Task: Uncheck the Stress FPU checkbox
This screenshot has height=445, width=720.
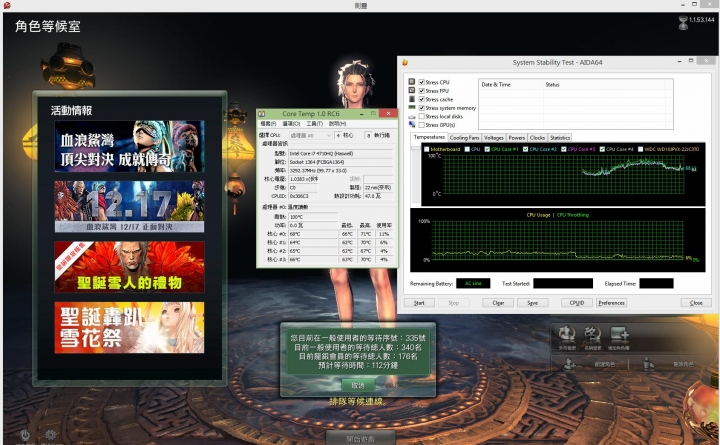Action: coord(422,90)
